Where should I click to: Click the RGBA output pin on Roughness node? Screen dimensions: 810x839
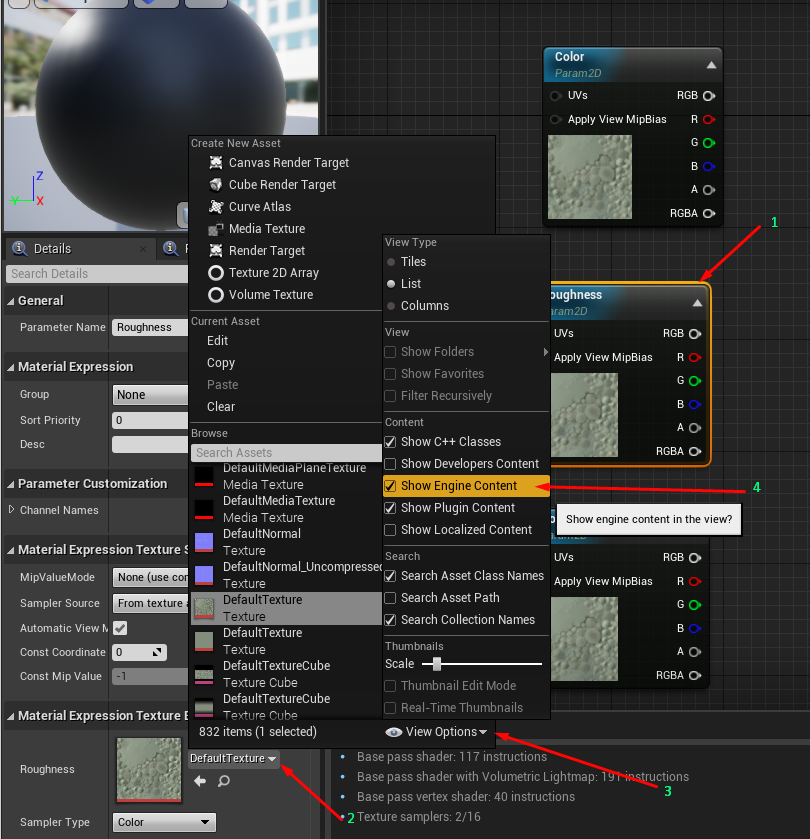[x=695, y=452]
